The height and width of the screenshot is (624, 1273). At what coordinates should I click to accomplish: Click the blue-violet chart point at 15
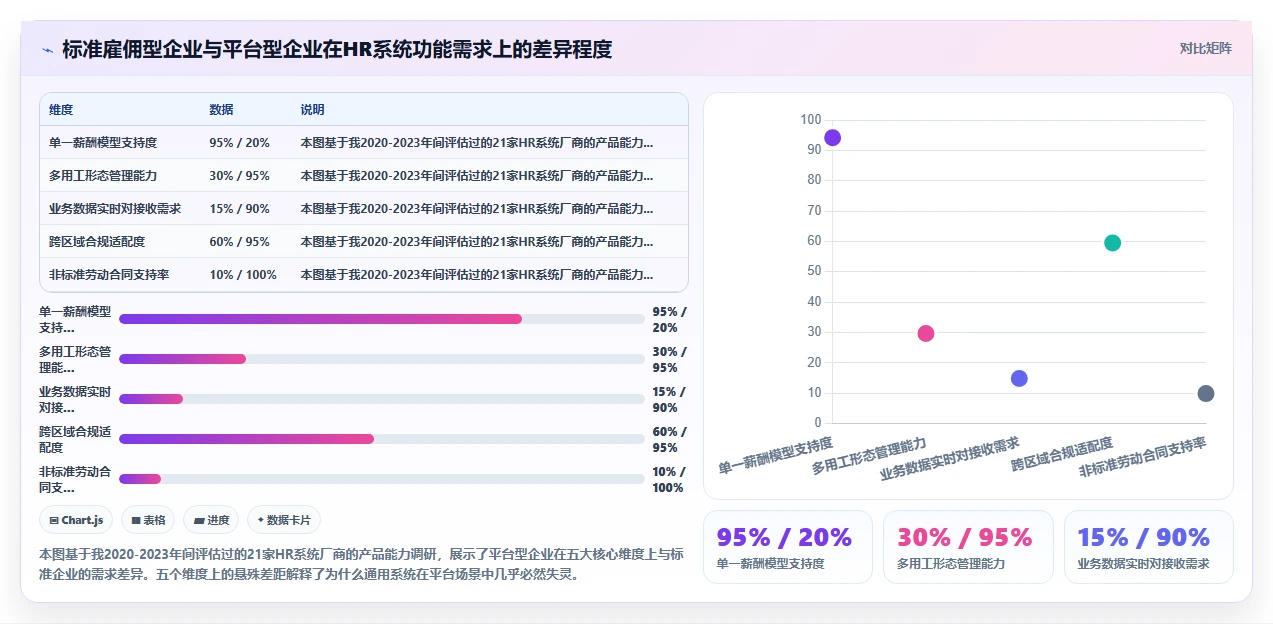click(1019, 379)
